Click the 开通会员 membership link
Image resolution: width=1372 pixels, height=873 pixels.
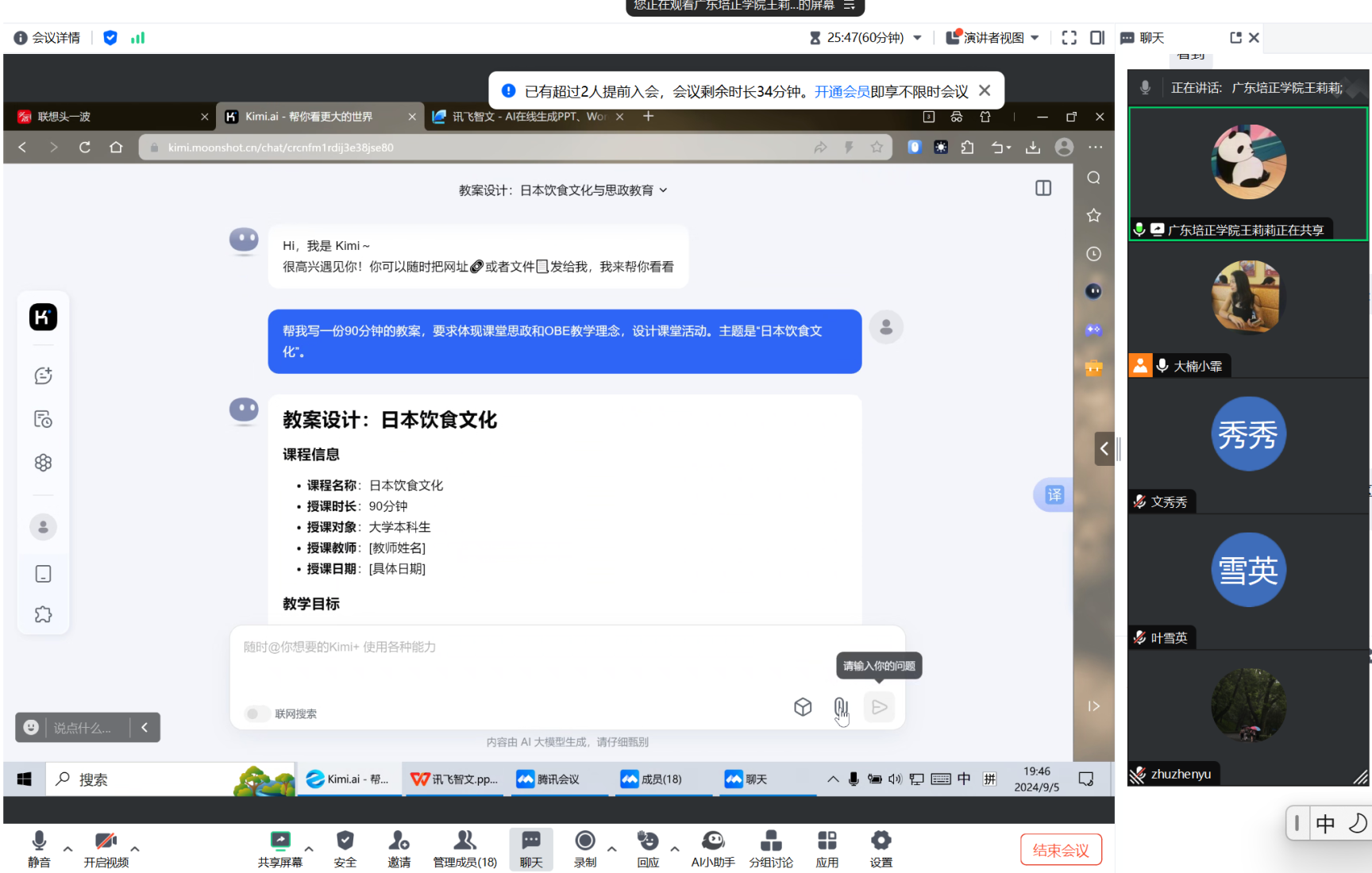pyautogui.click(x=842, y=92)
